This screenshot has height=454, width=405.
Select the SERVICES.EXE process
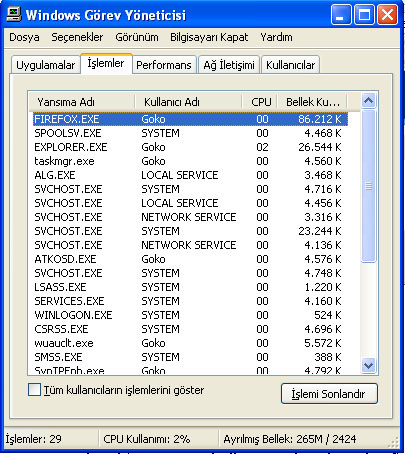[x=190, y=301]
